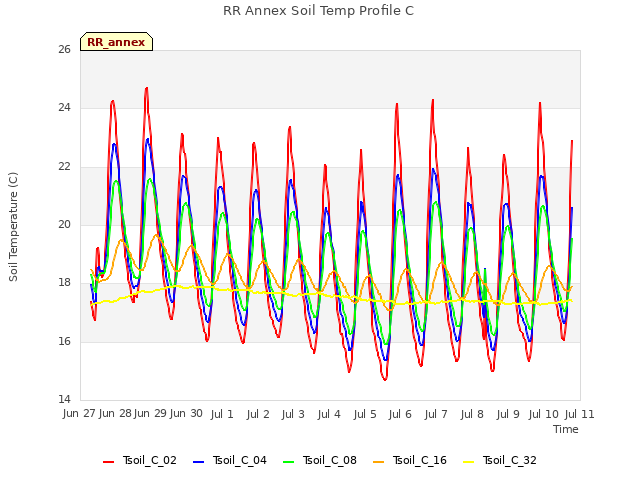Select the Tsoil_C_16 legend label

click(x=420, y=460)
